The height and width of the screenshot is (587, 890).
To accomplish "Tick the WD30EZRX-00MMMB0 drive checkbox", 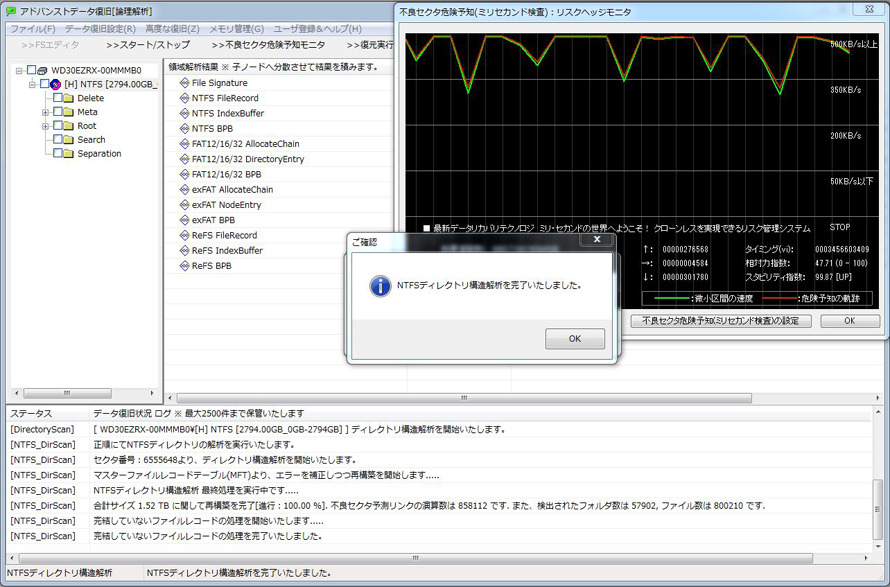I will [x=32, y=70].
